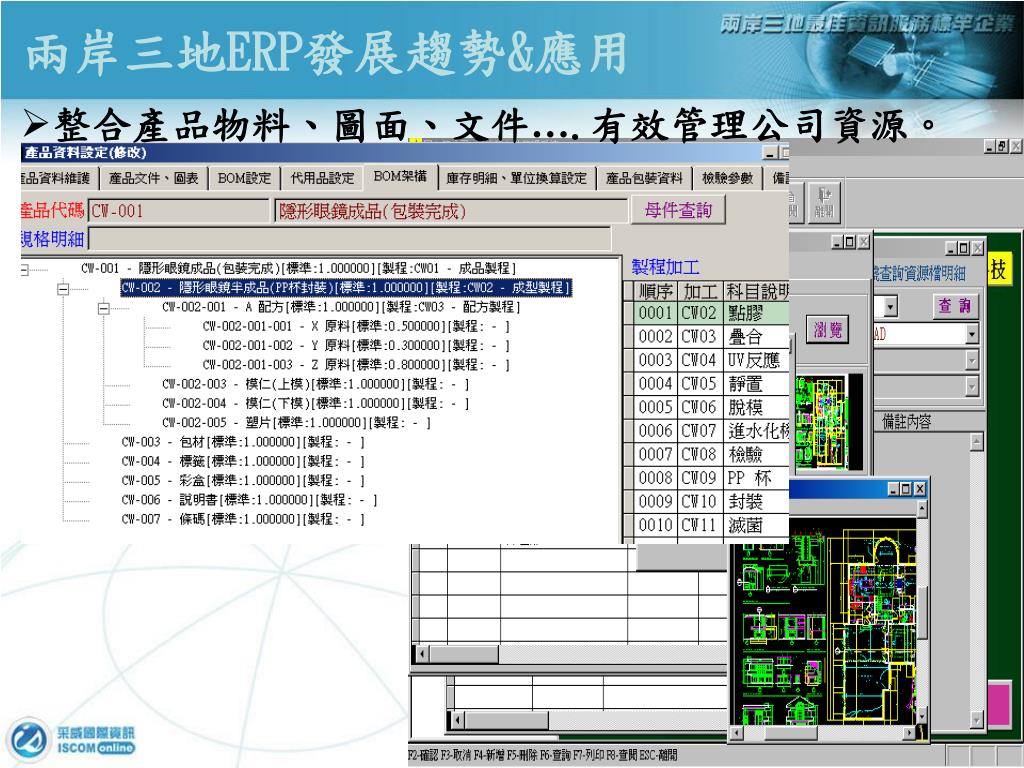Collapse the CW-002 隱形眼鏡半成品 tree node

click(x=63, y=288)
